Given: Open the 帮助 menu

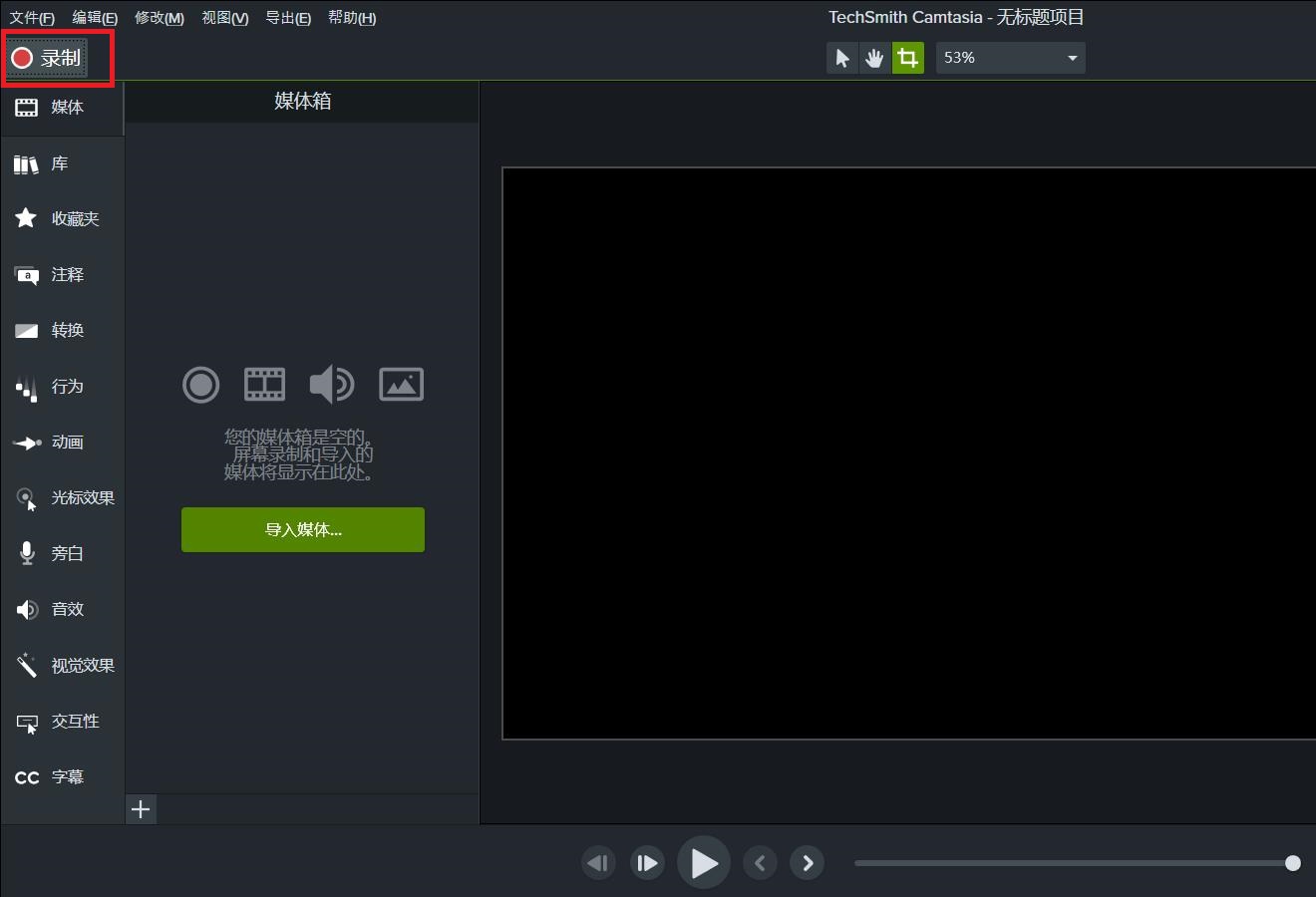Looking at the screenshot, I should click(x=352, y=18).
